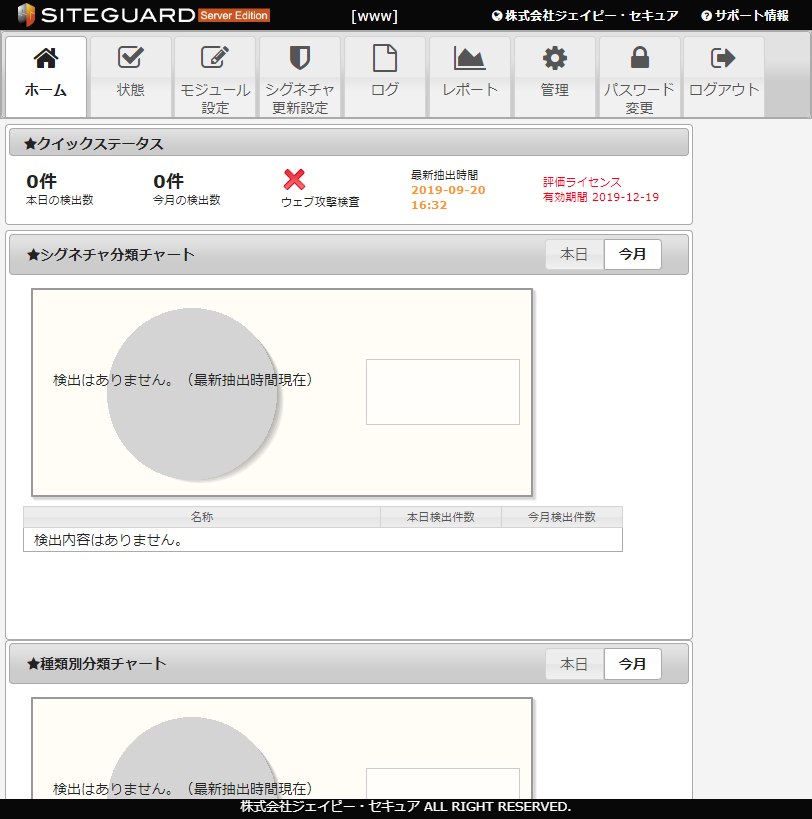
Task: Open the ホーム house icon in navigation
Action: [44, 60]
